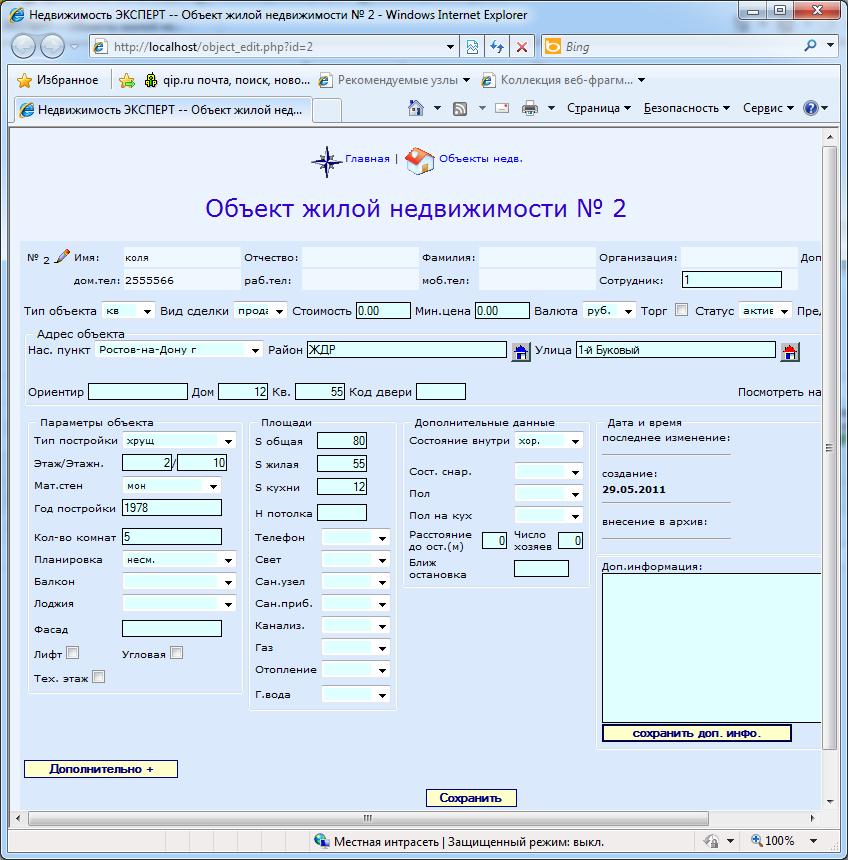Click the Сохранить button
The image size is (848, 860).
click(471, 798)
